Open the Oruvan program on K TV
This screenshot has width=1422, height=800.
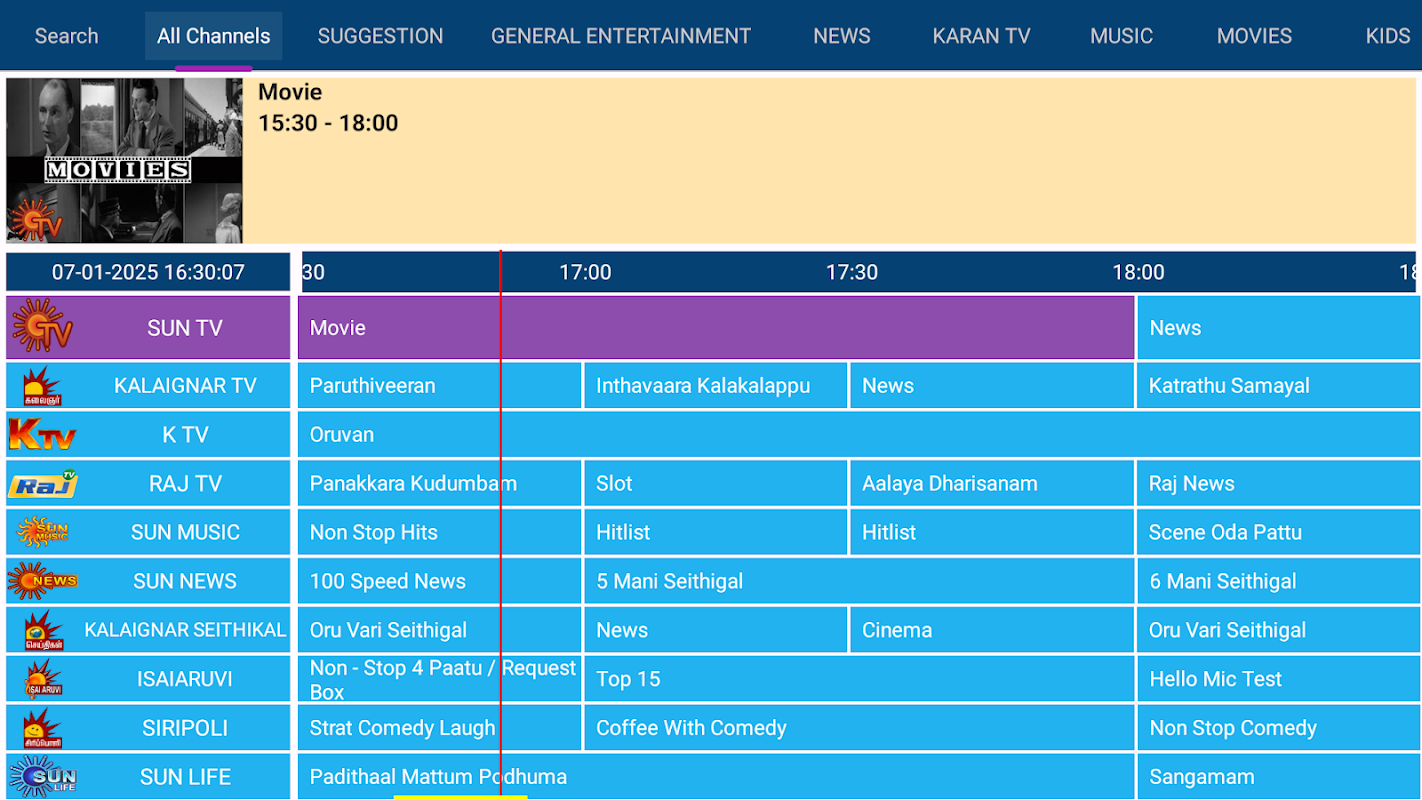(x=859, y=435)
